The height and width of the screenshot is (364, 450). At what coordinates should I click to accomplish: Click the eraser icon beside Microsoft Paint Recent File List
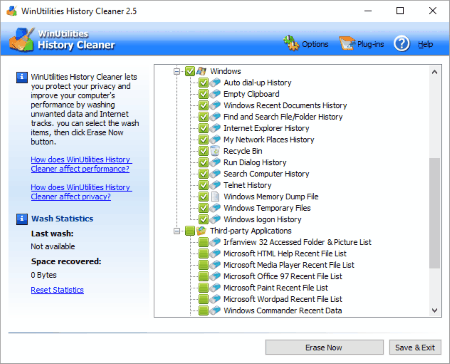(x=215, y=288)
